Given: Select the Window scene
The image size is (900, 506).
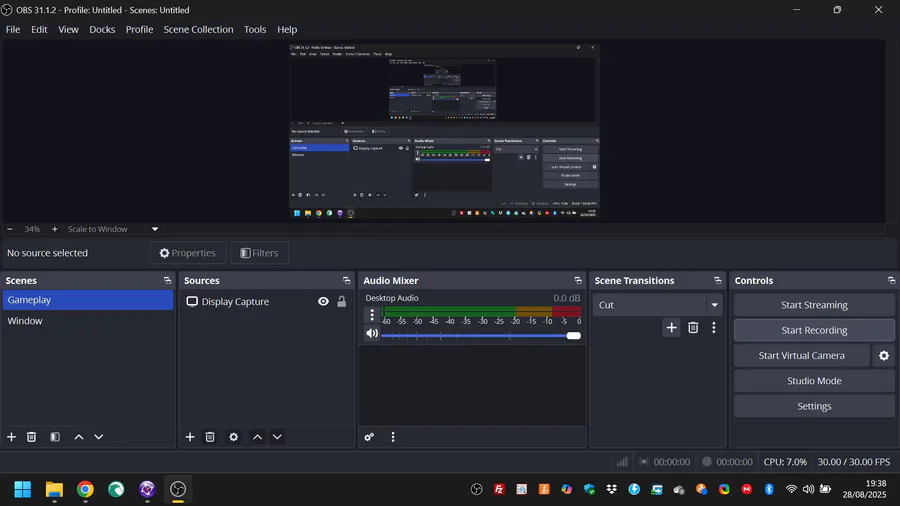Looking at the screenshot, I should [87, 321].
